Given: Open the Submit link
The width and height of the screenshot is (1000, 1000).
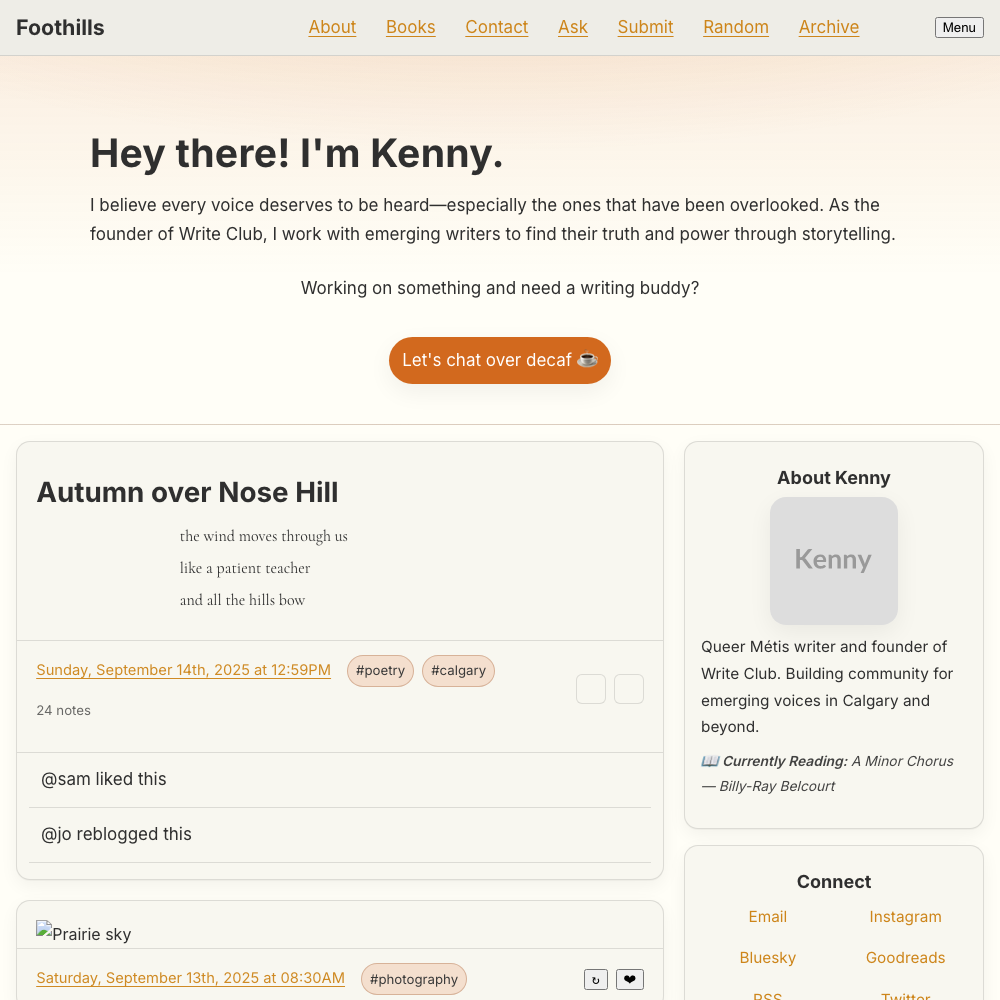Looking at the screenshot, I should pos(645,27).
